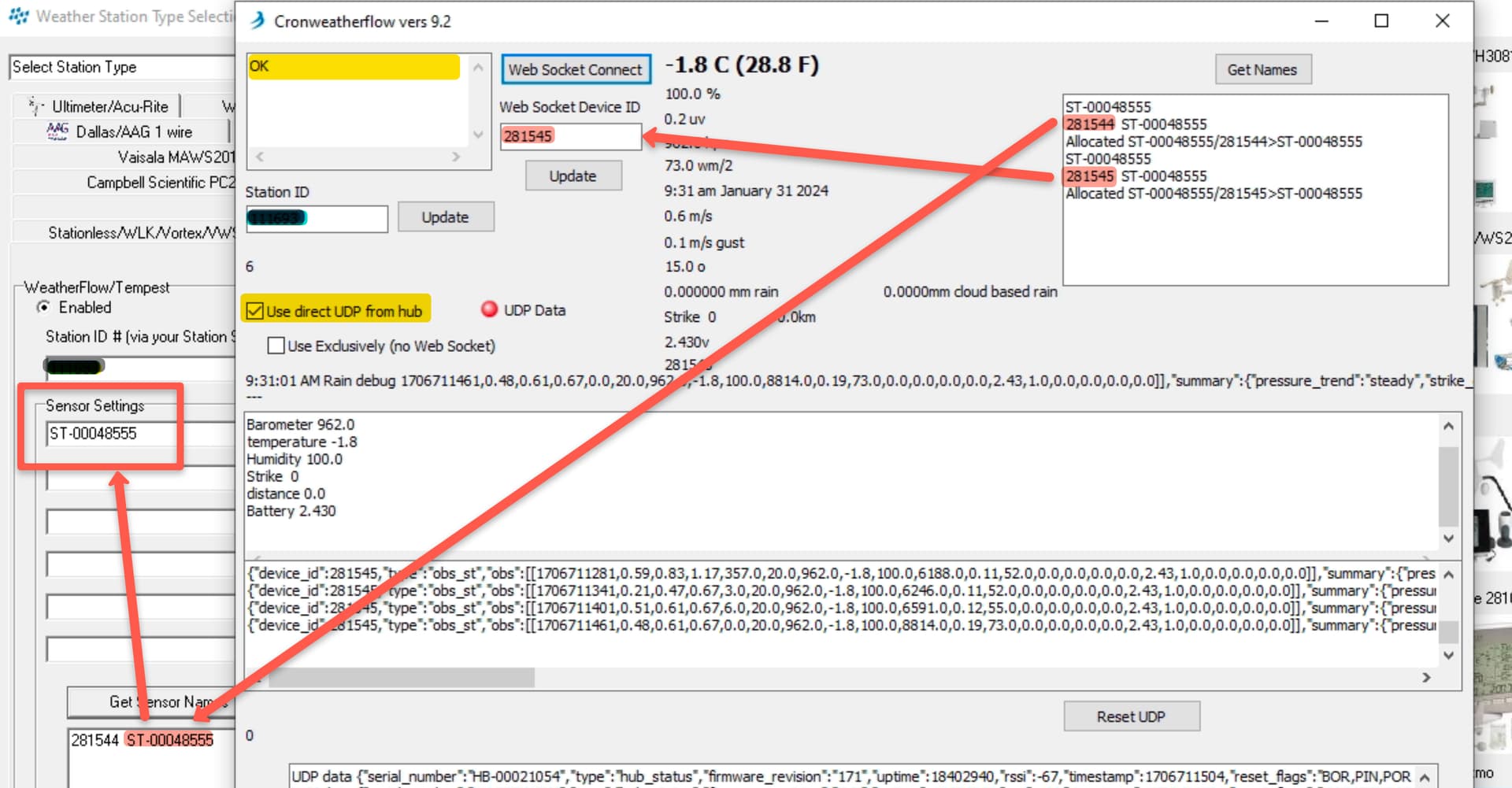Click the Rain debug line at 9:31:01 AM
Screen dimensions: 1512x788
pos(859,381)
